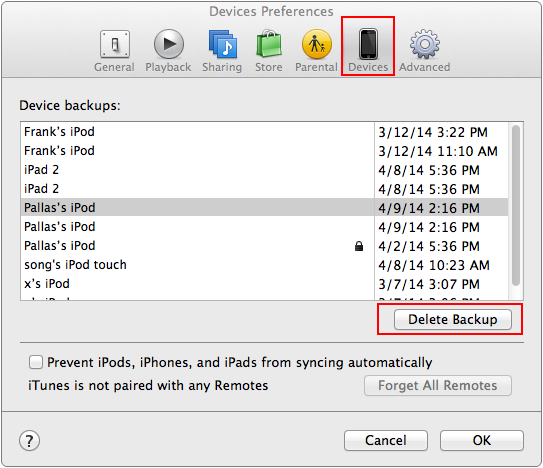The height and width of the screenshot is (468, 543).
Task: Select Frank's iPod backup from 3:22 PM
Action: [x=264, y=132]
